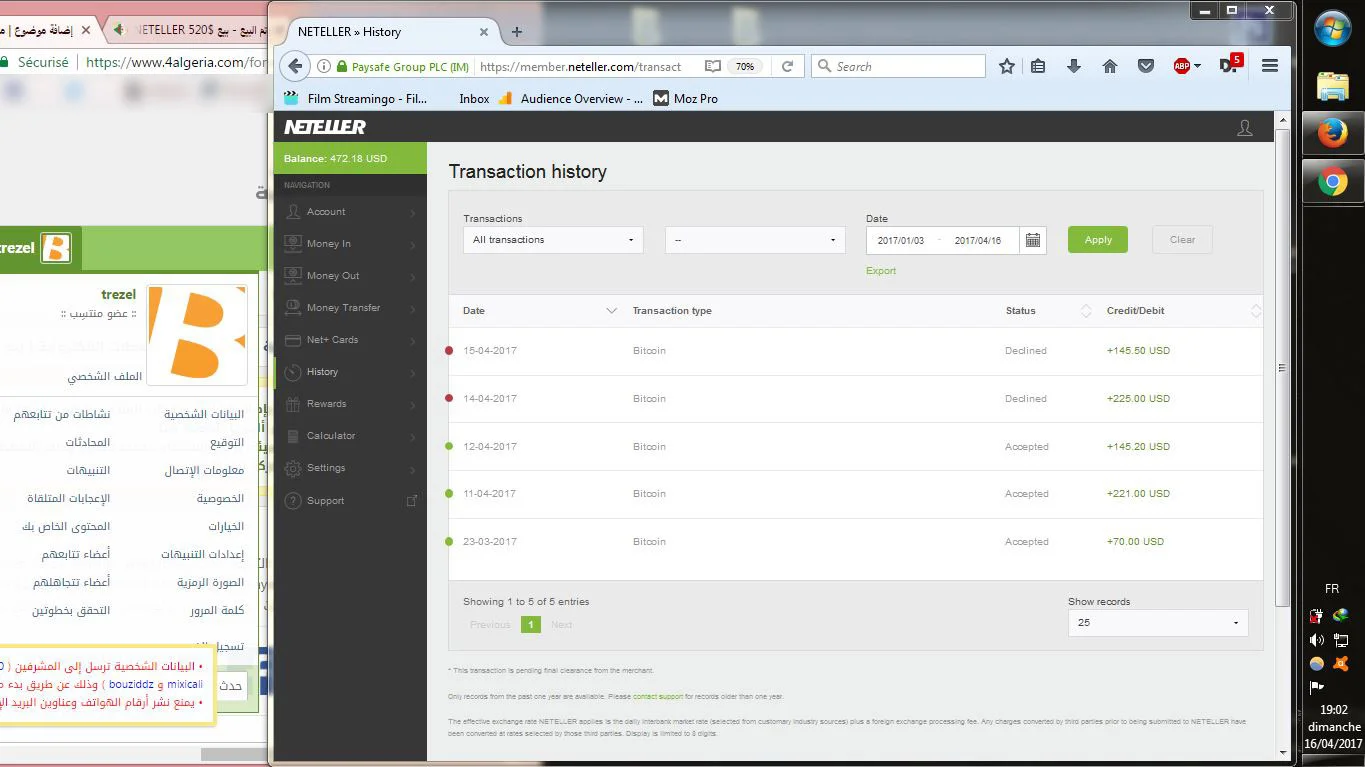Click the Export link
1365x767 pixels.
coord(881,271)
